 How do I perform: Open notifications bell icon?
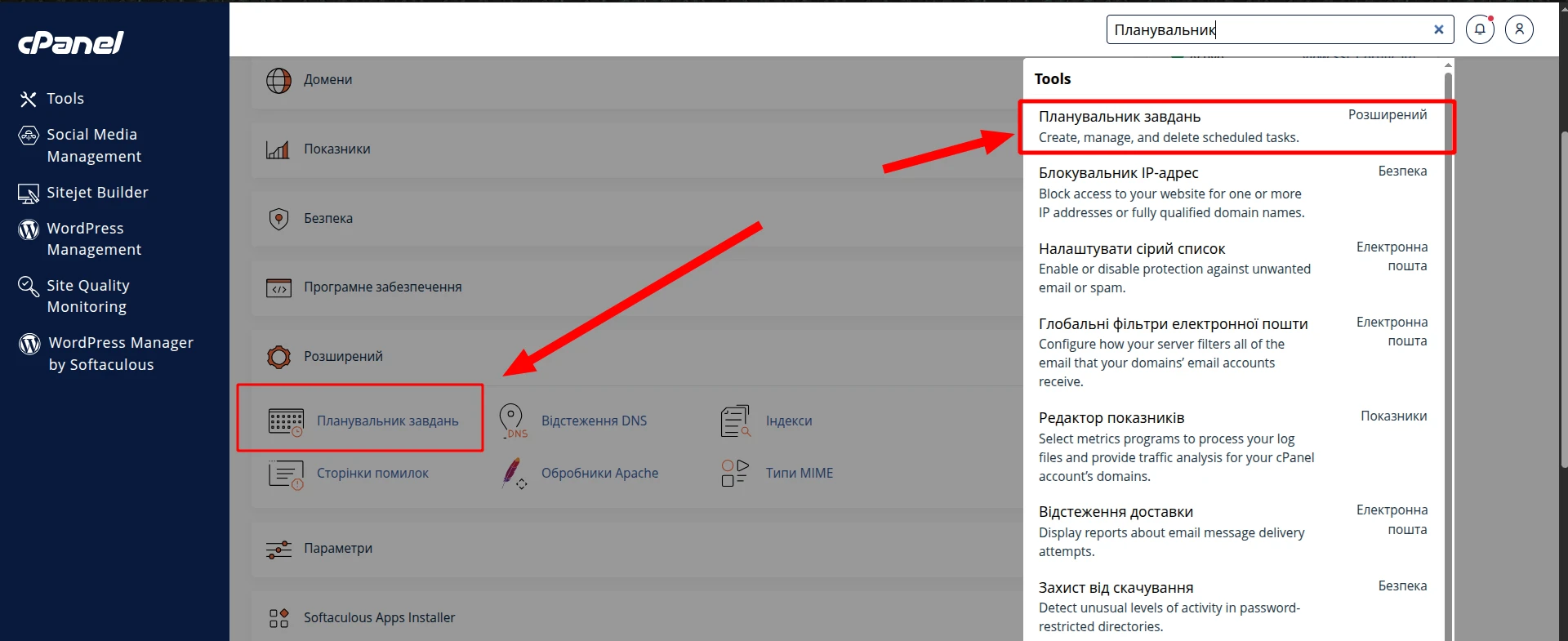pos(1480,29)
